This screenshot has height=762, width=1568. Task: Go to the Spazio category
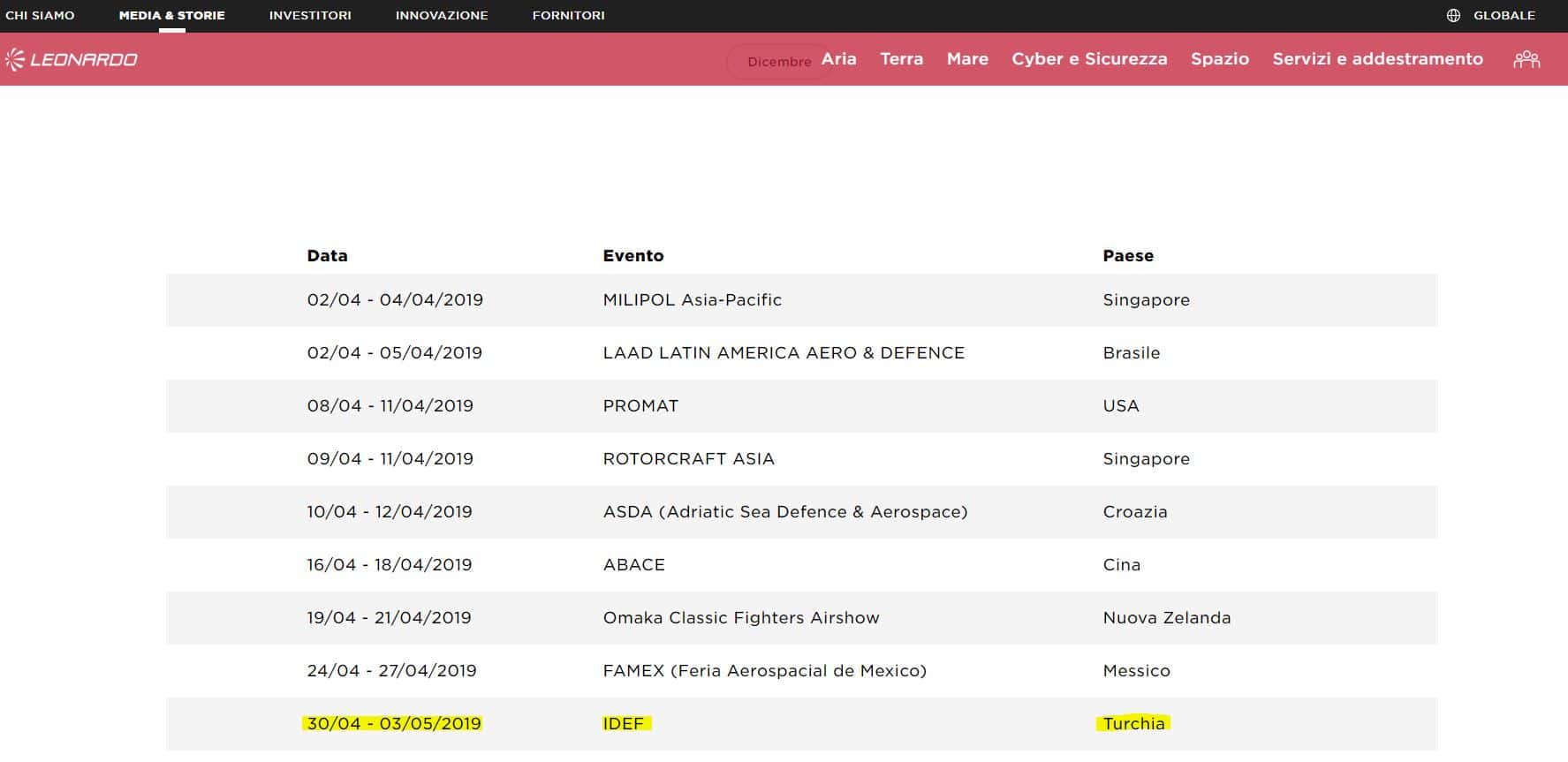[x=1219, y=59]
